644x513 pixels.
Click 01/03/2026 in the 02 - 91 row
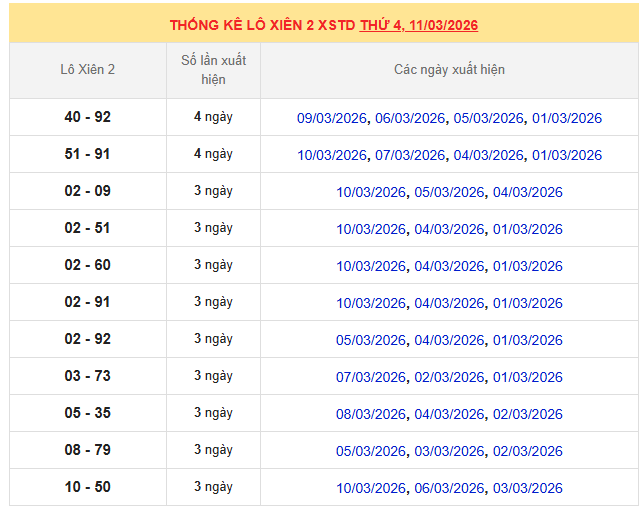coord(527,303)
